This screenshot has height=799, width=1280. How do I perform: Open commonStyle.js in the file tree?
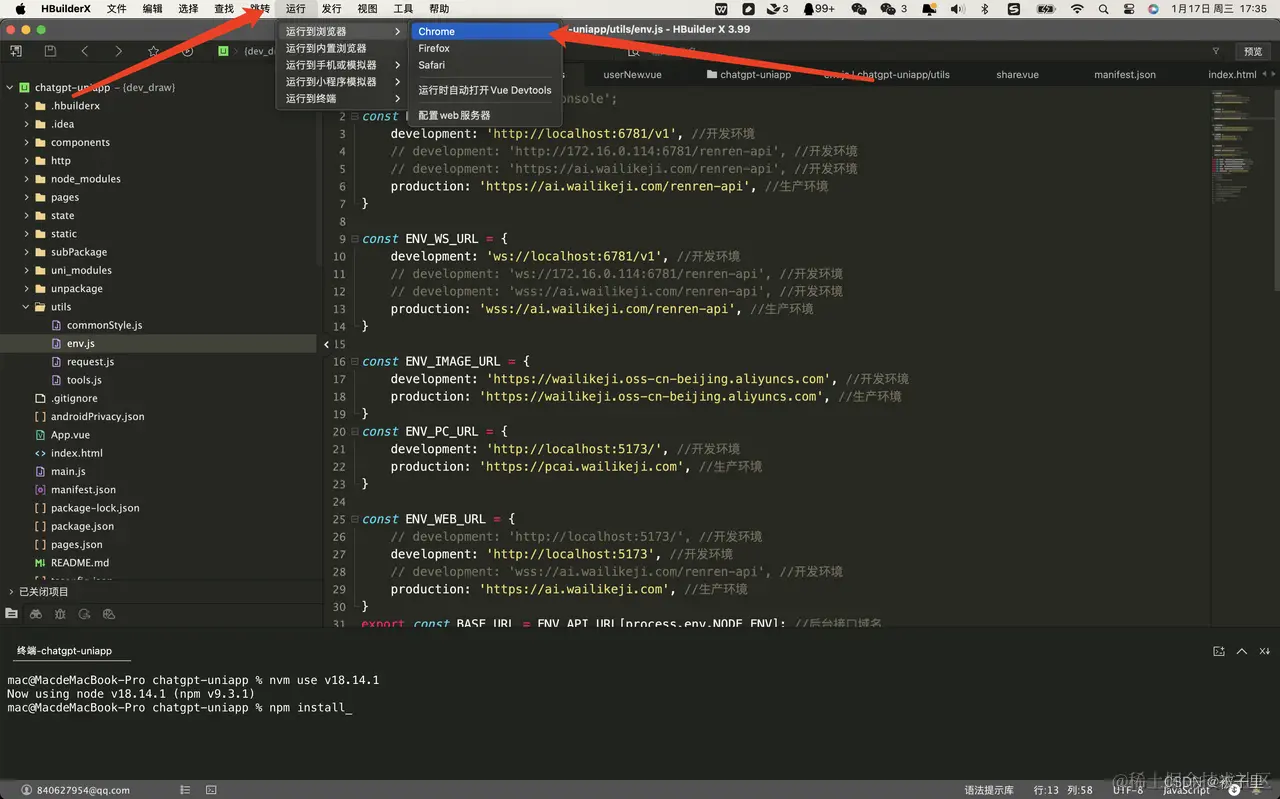[104, 325]
